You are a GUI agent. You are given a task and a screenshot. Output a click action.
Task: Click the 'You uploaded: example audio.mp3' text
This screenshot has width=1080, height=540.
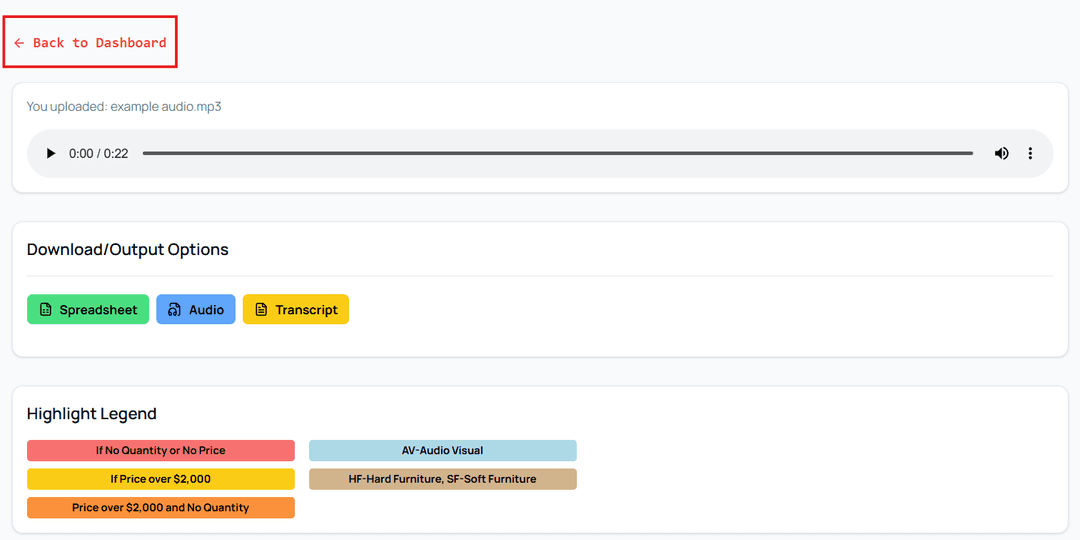(x=124, y=107)
